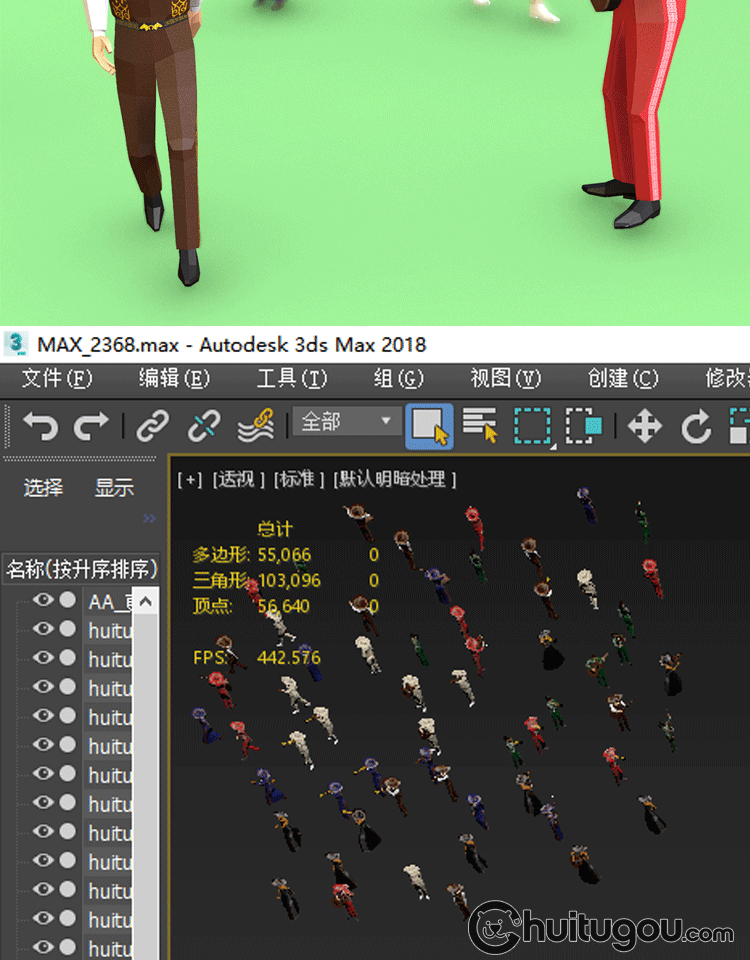Open the scene explorer 显示 menu
This screenshot has height=960, width=750.
(114, 488)
